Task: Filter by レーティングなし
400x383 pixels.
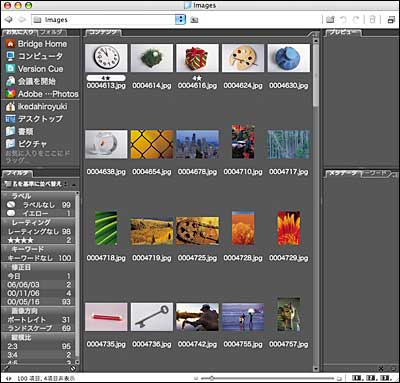Action: click(39, 232)
